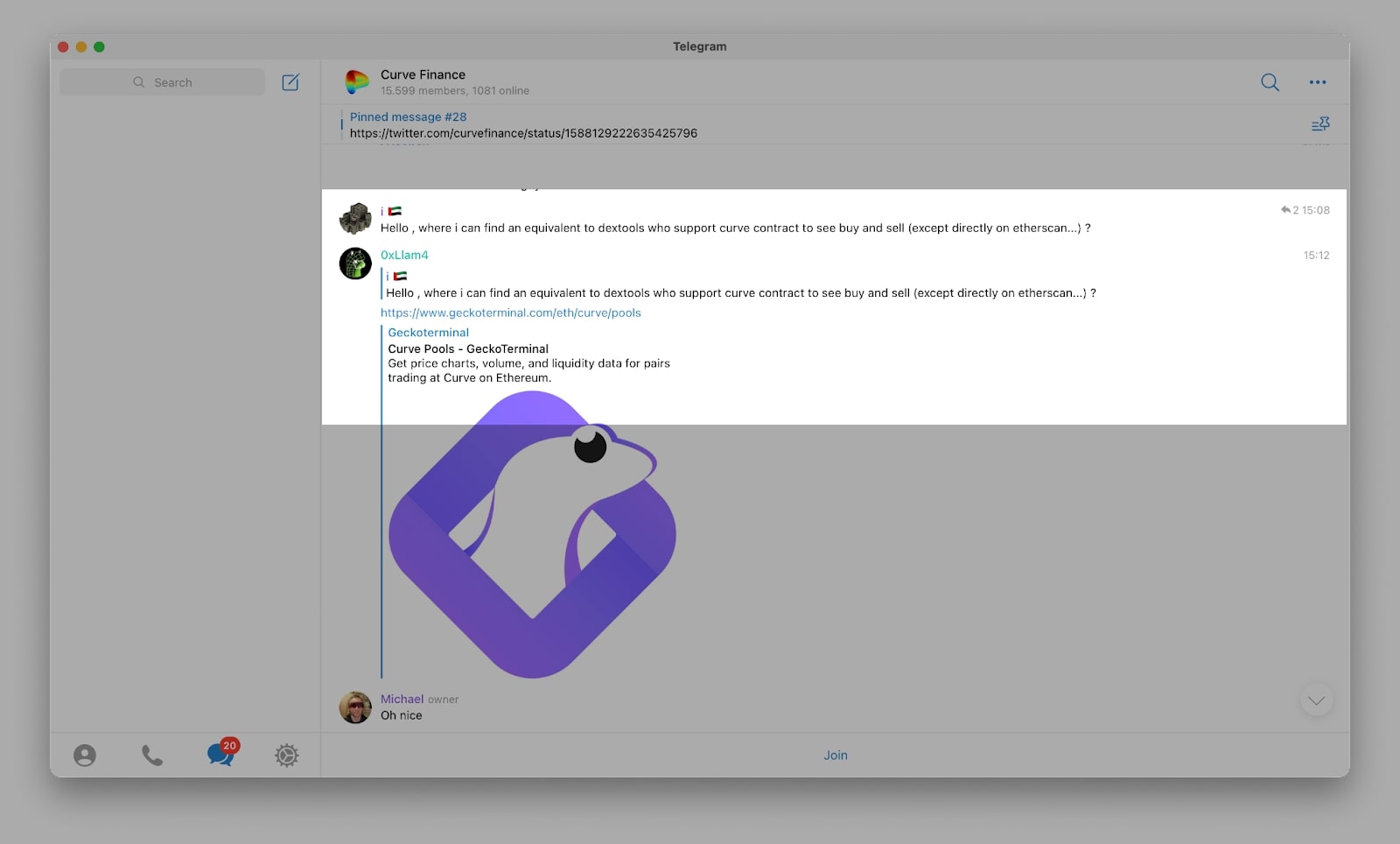1400x844 pixels.
Task: Click the 'Get price charts, volume' preview description
Action: click(x=528, y=370)
